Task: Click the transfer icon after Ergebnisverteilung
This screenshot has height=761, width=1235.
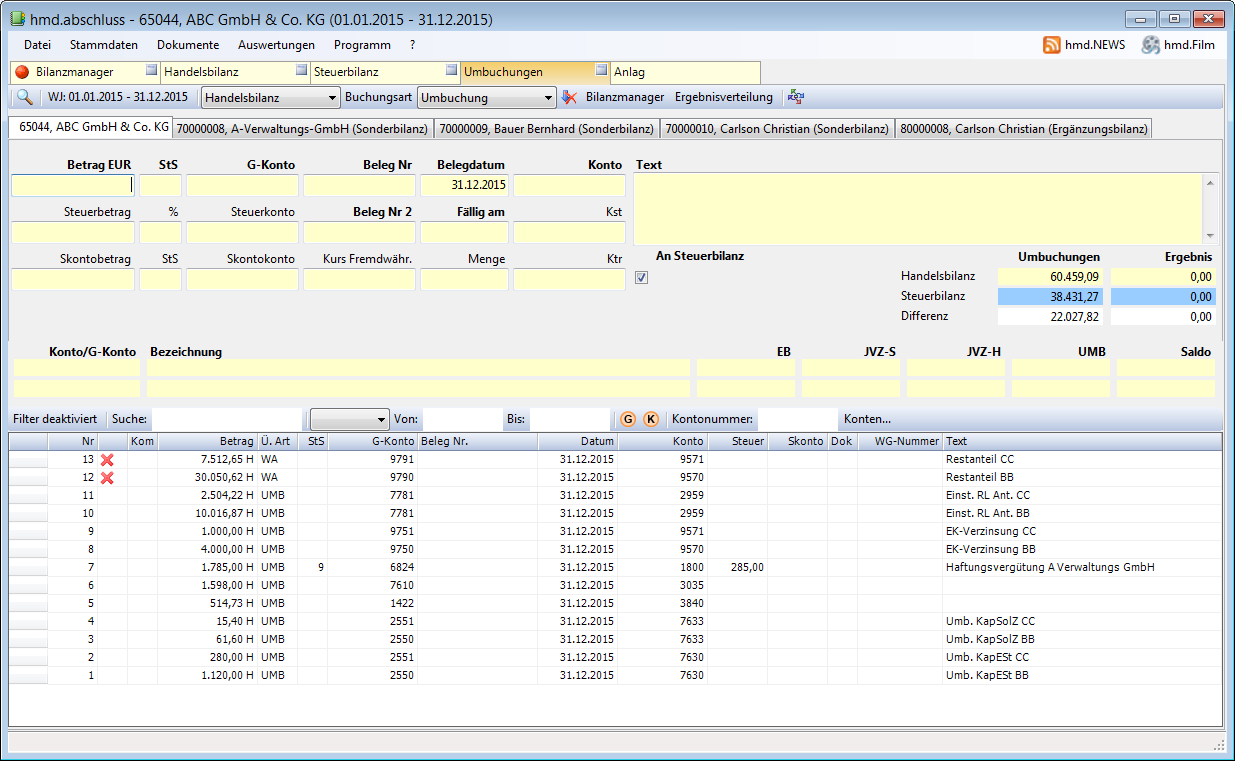Action: point(796,98)
